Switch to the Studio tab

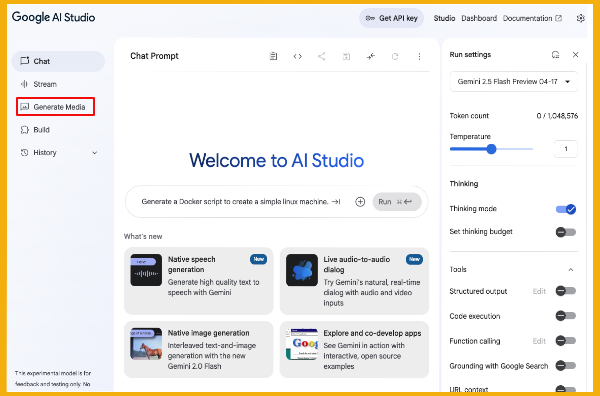[x=444, y=18]
